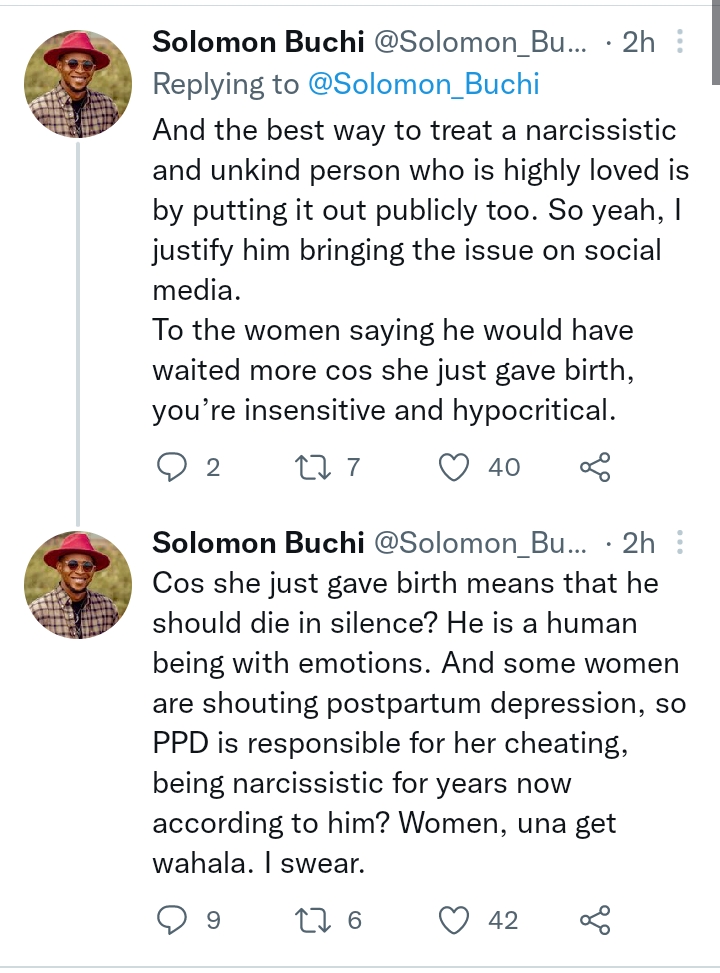Image resolution: width=720 pixels, height=973 pixels.
Task: Click the first tweet's 2h timestamp
Action: tap(638, 42)
